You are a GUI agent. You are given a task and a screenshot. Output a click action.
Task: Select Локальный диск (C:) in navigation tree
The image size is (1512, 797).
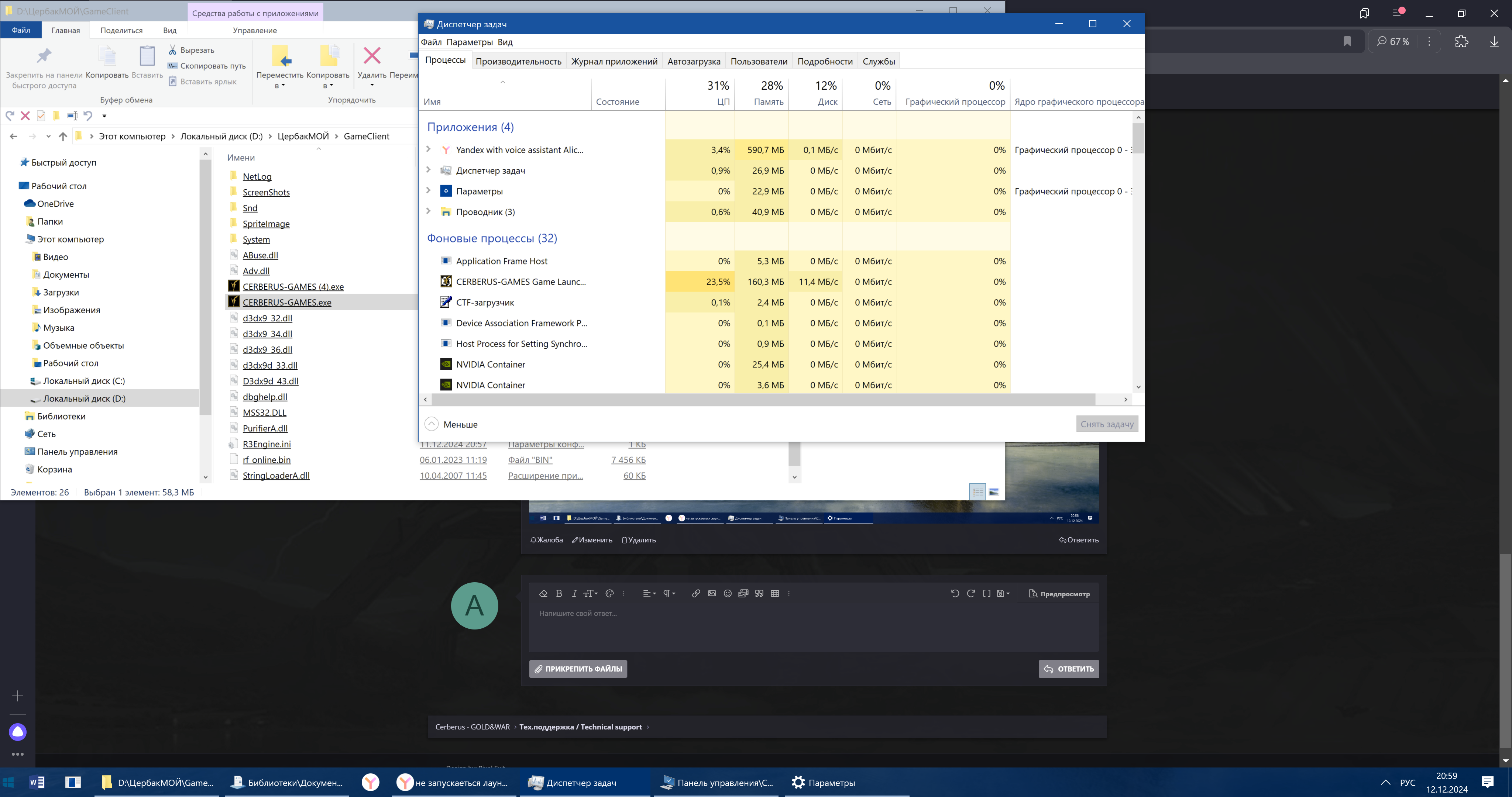coord(84,381)
